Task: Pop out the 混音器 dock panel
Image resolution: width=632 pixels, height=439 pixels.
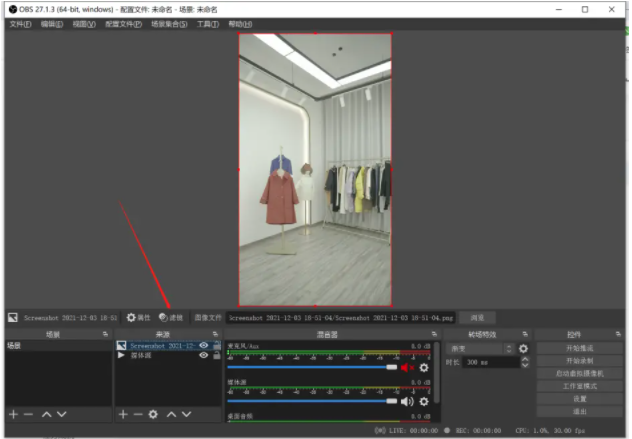Action: point(434,334)
